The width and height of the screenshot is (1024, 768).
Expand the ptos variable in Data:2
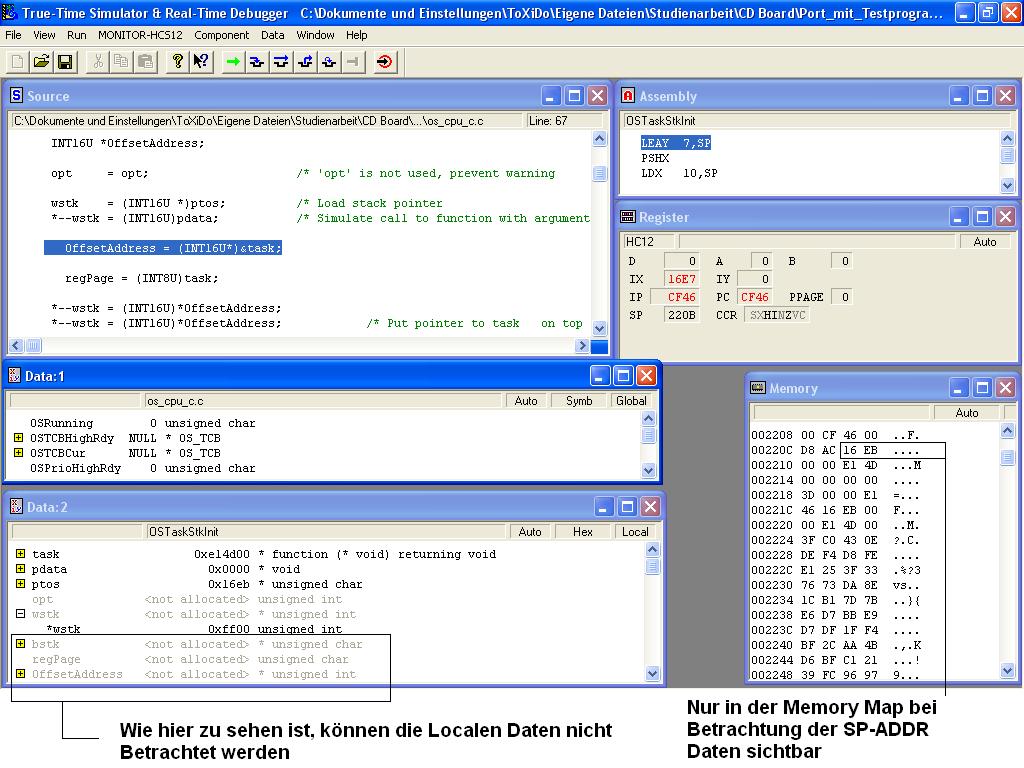(x=20, y=583)
